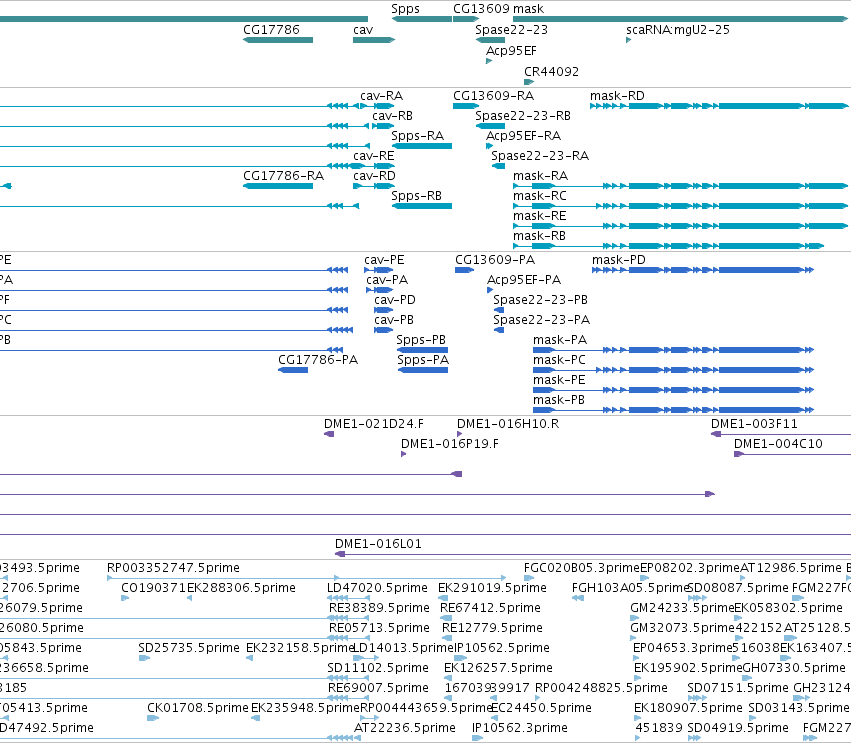Select the CG13609 gene label
The height and width of the screenshot is (743, 851).
click(481, 9)
